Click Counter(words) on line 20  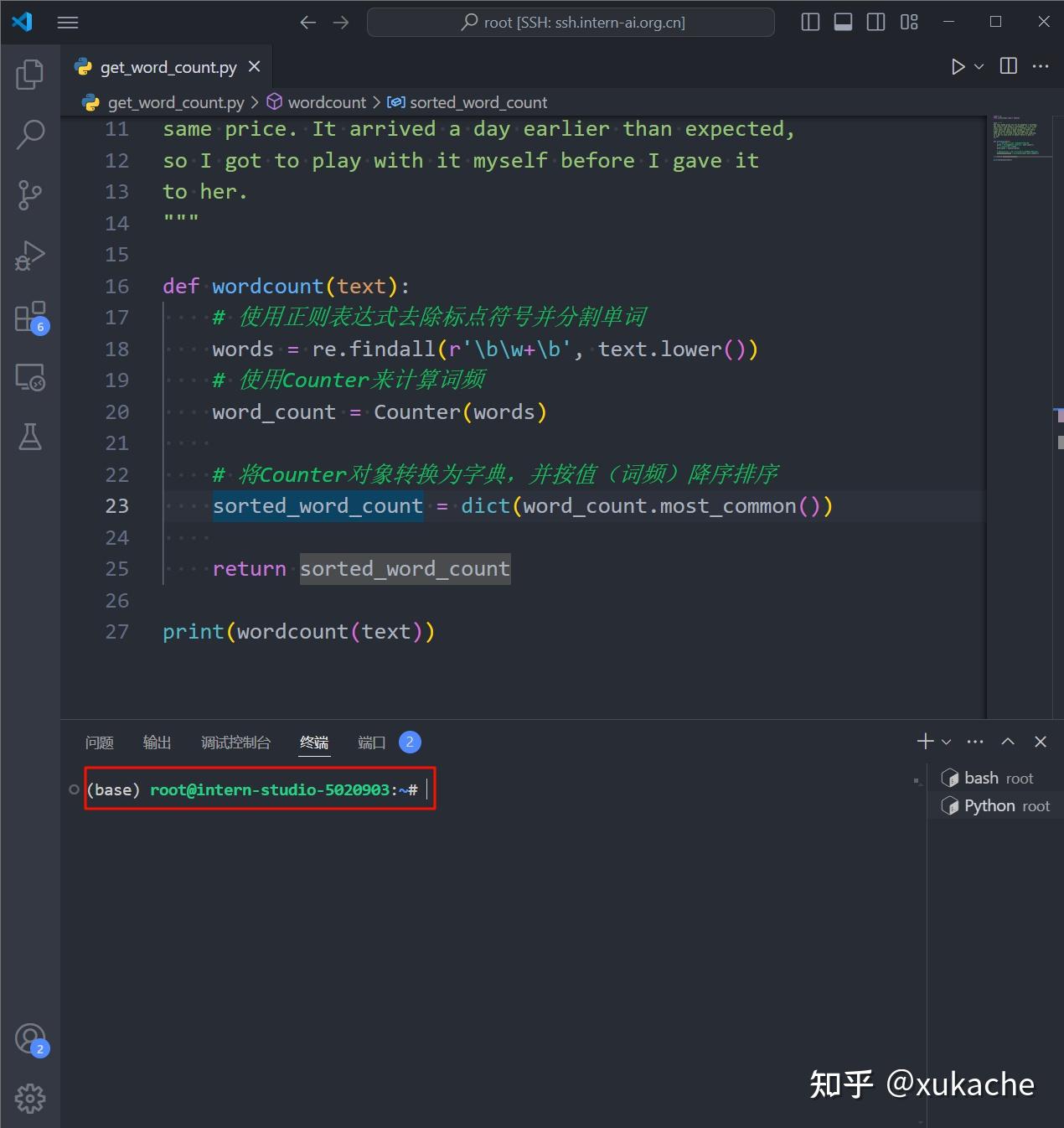click(460, 412)
